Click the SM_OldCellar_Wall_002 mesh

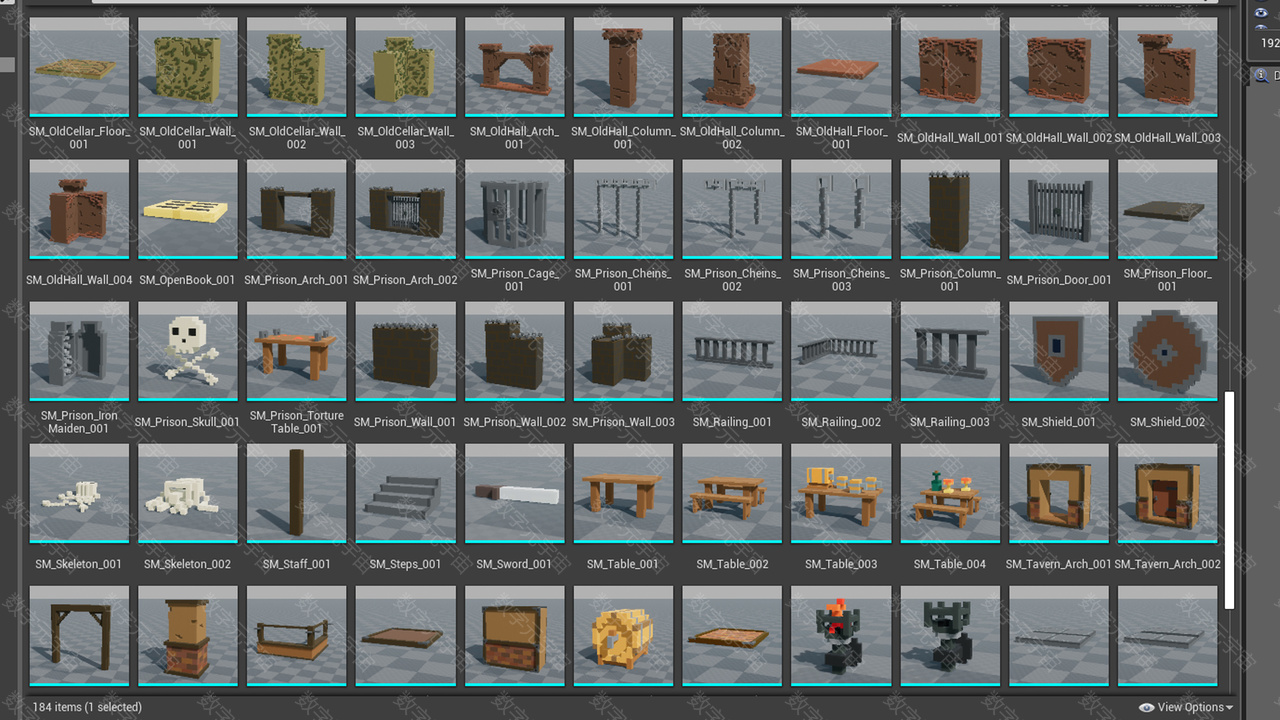297,67
